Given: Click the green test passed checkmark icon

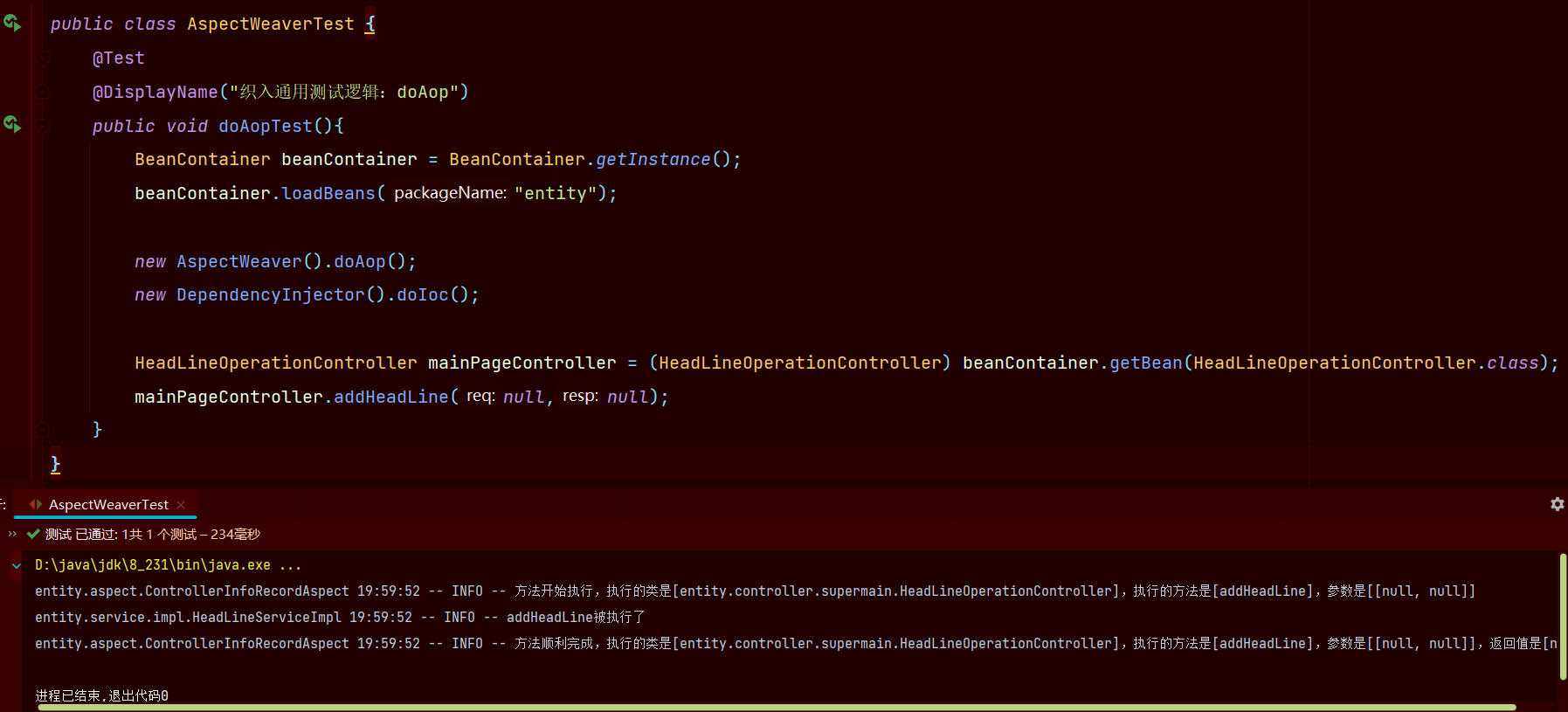Looking at the screenshot, I should 33,534.
